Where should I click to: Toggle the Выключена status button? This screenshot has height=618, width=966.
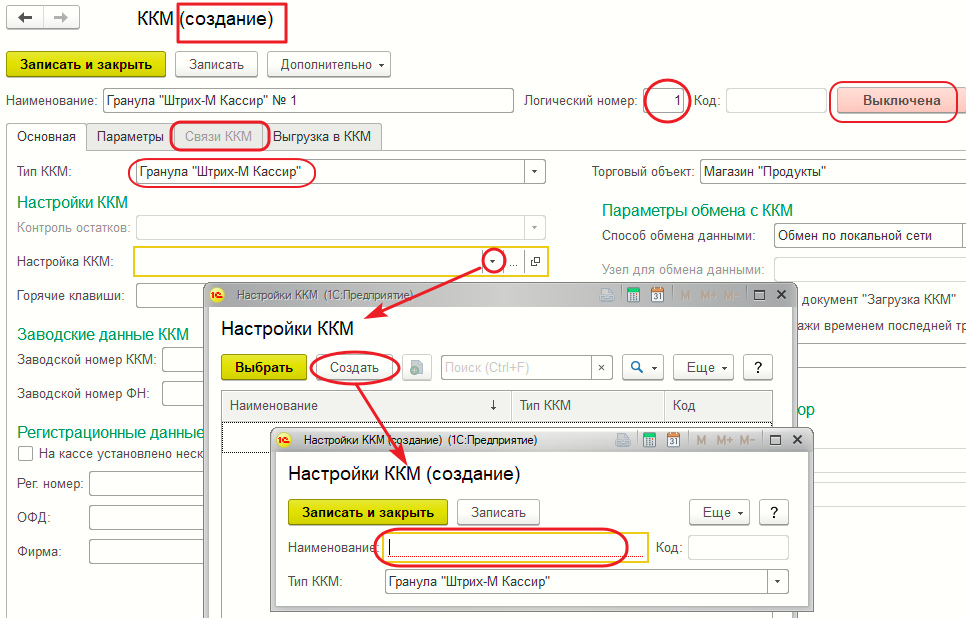(x=901, y=100)
